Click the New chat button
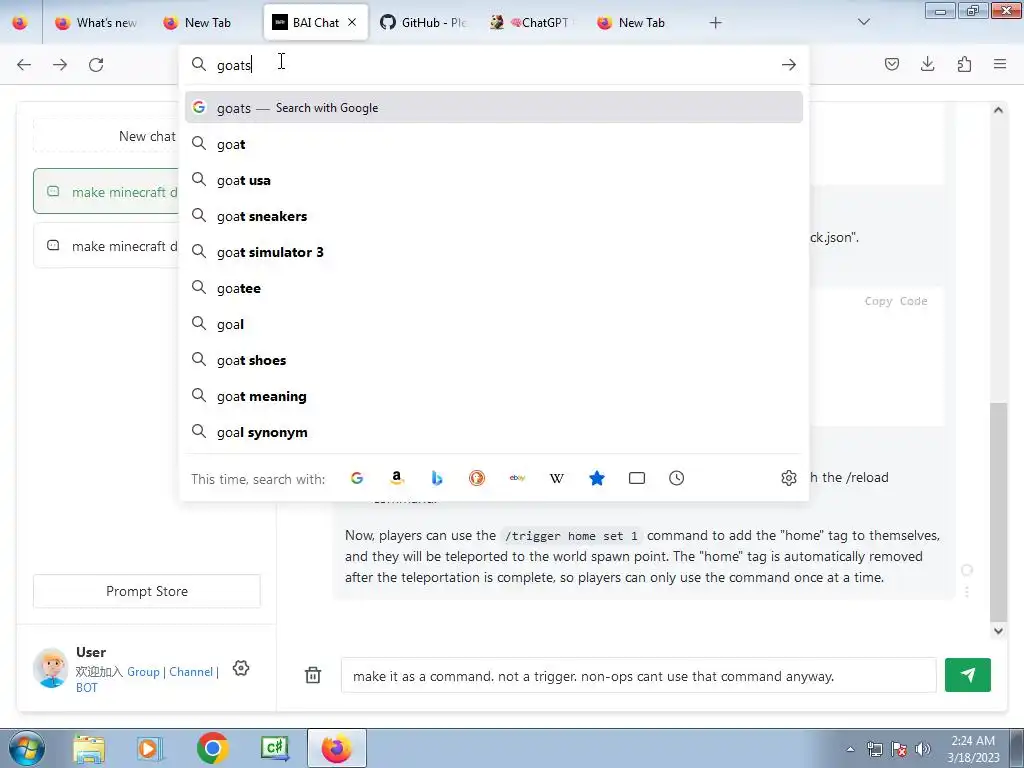This screenshot has height=768, width=1024. pyautogui.click(x=106, y=136)
